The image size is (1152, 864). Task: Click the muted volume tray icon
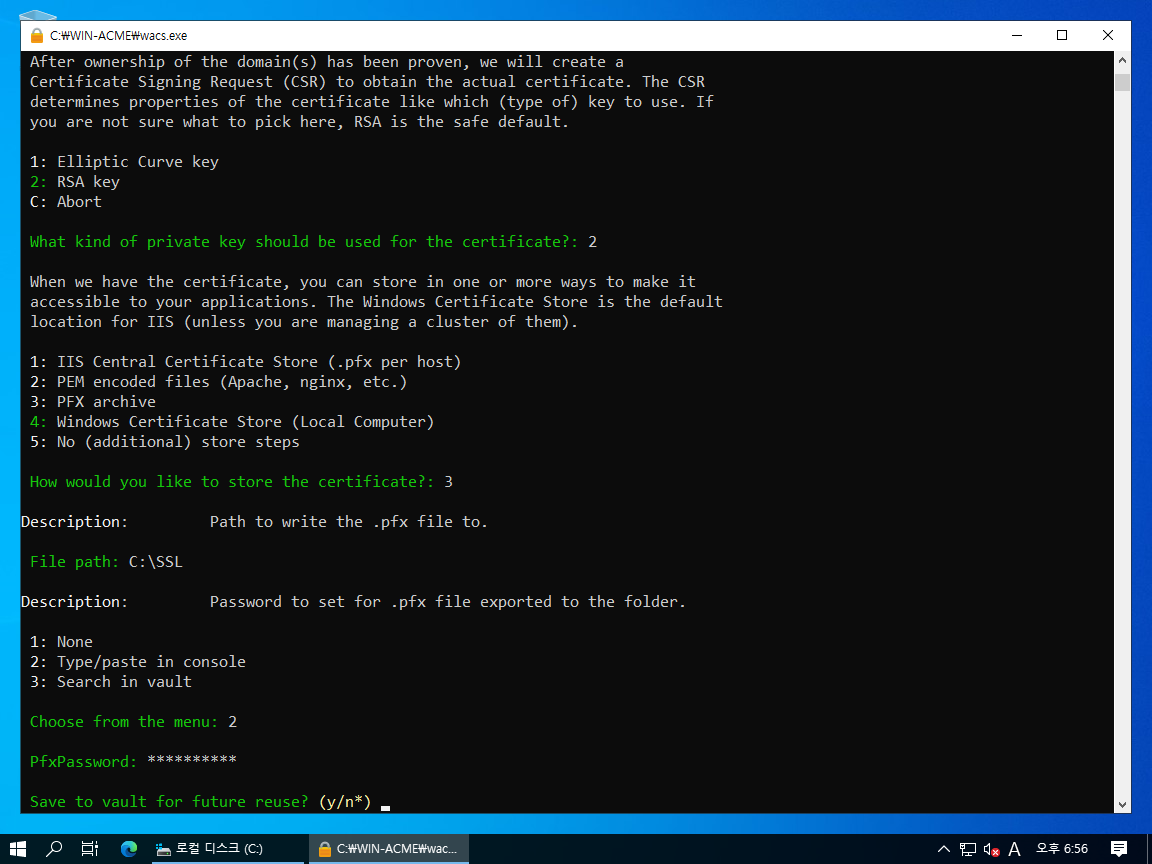(x=991, y=849)
